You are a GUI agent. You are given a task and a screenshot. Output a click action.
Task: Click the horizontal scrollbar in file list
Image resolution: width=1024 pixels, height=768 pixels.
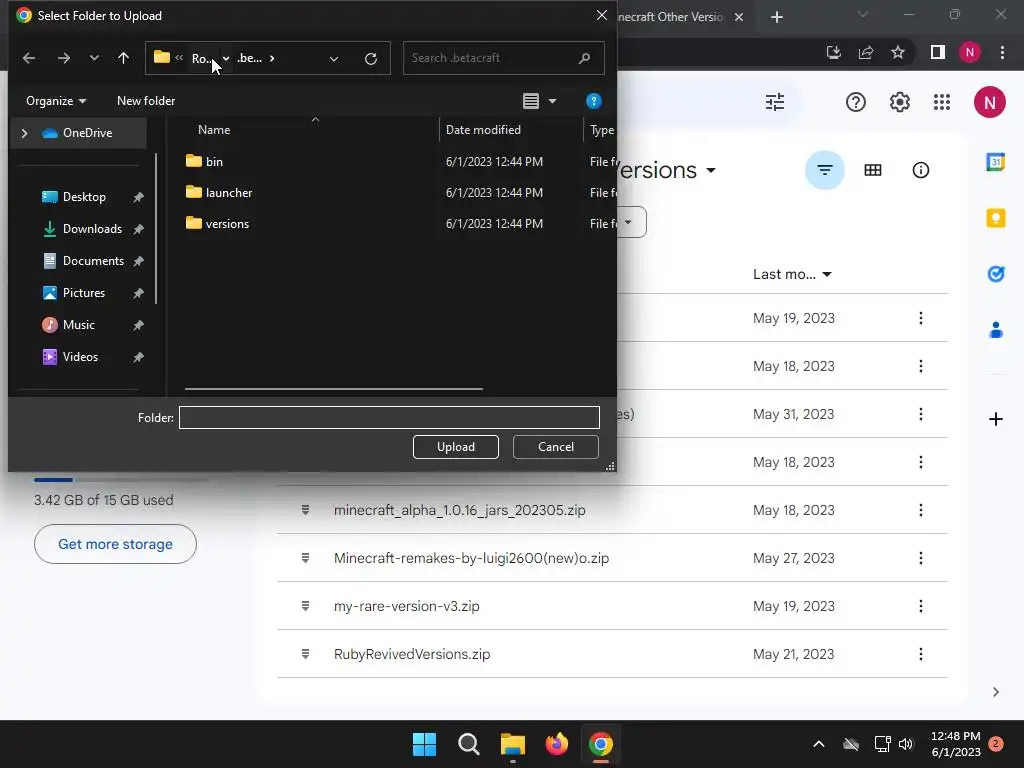[334, 389]
